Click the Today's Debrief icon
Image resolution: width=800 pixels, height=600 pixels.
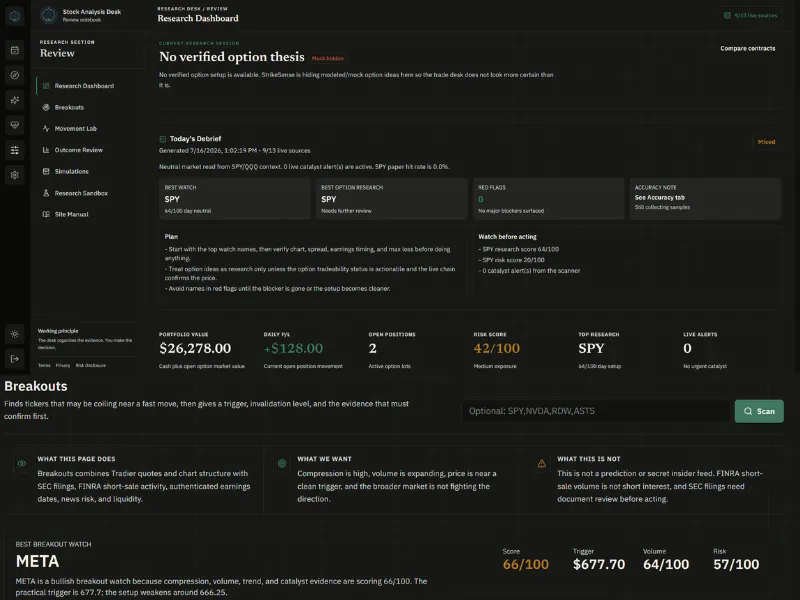(163, 139)
